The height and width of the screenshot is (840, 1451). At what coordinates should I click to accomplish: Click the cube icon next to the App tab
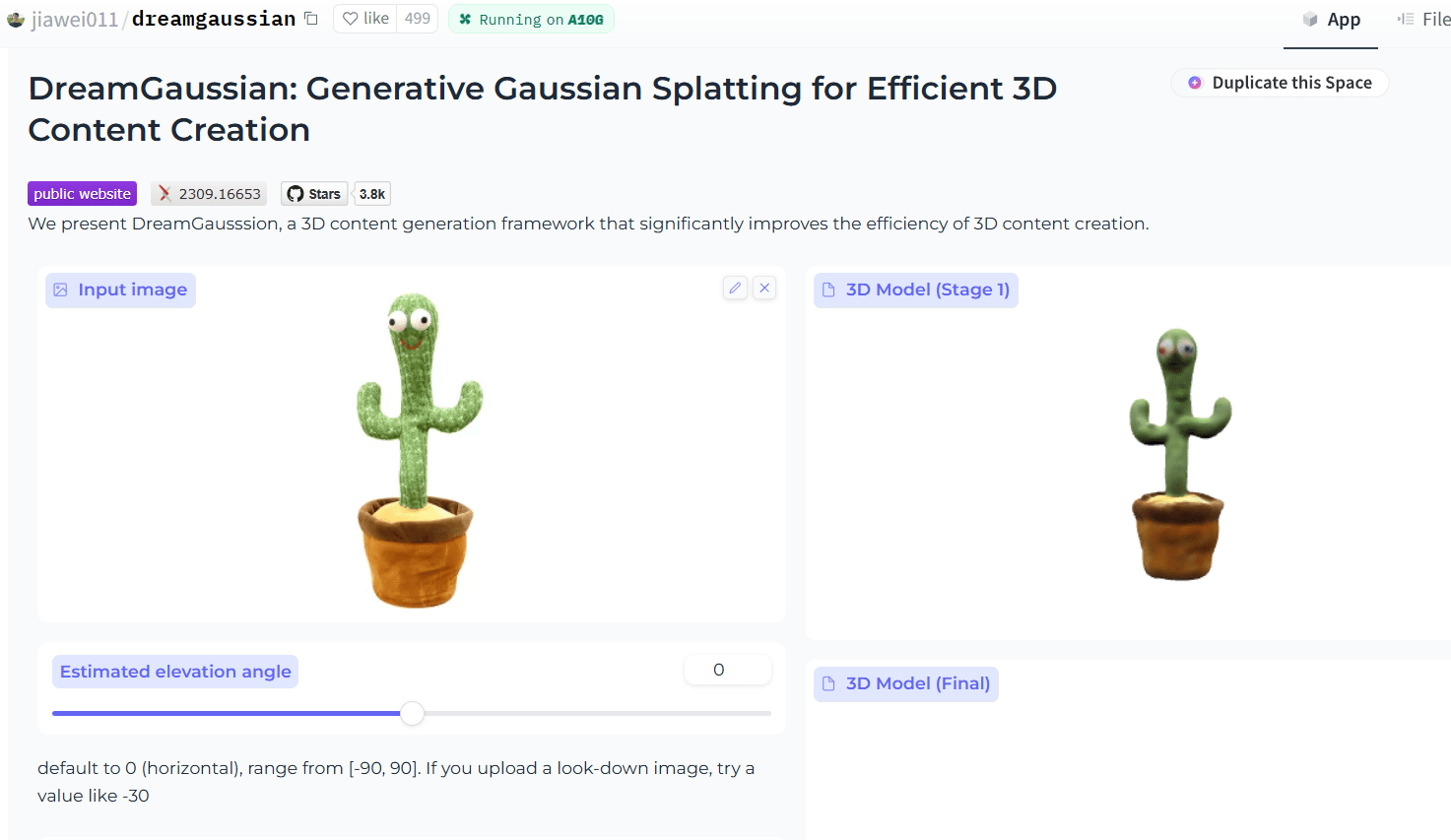coord(1309,18)
